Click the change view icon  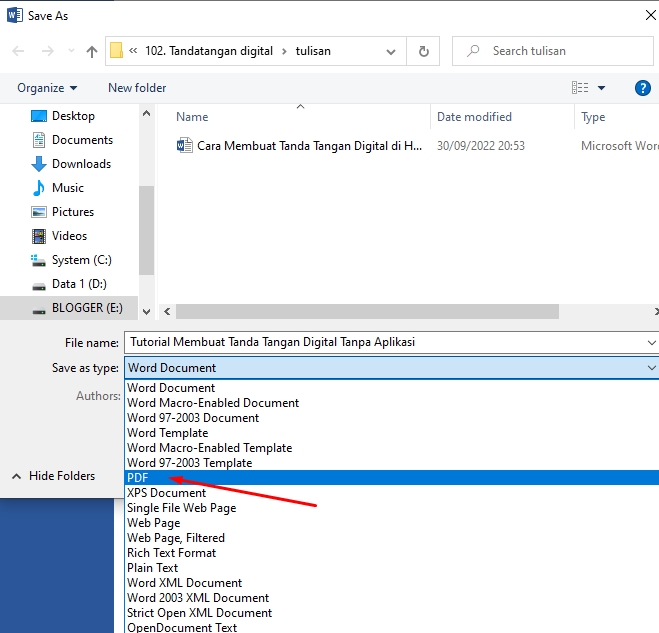[x=580, y=88]
